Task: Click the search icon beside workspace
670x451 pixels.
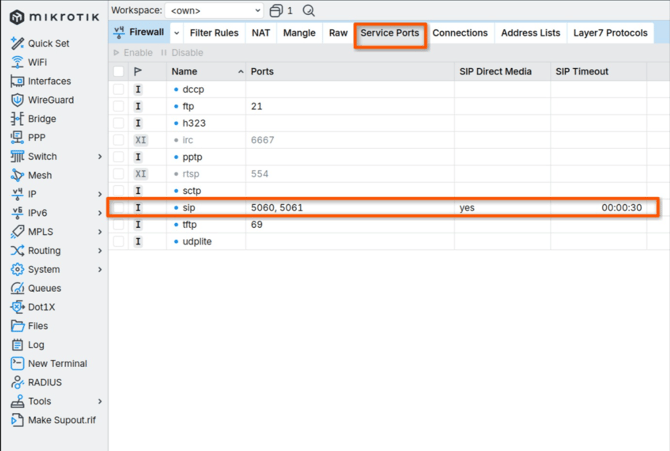Action: click(x=308, y=11)
